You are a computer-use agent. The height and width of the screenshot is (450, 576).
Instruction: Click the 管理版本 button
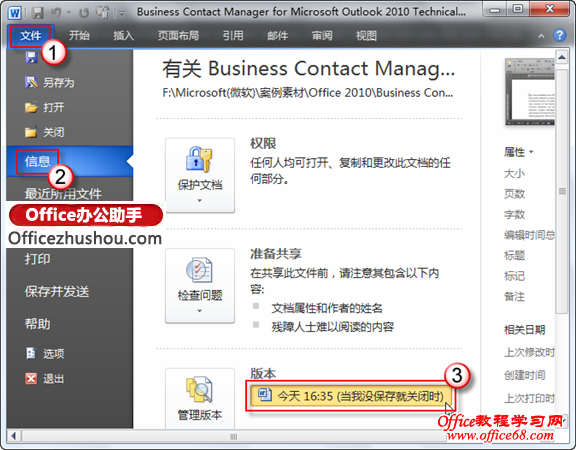tap(200, 399)
